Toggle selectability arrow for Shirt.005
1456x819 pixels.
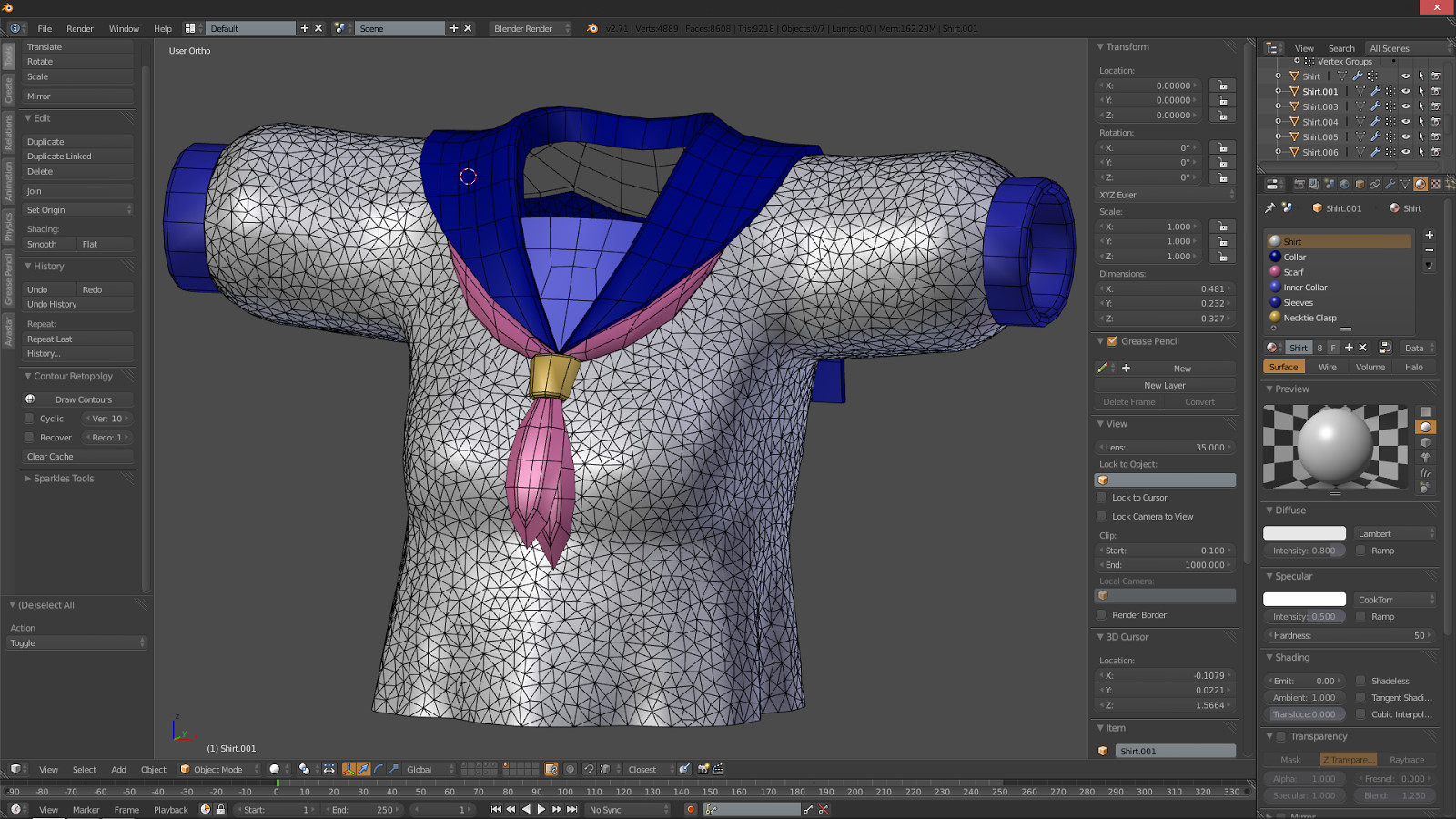[1421, 137]
